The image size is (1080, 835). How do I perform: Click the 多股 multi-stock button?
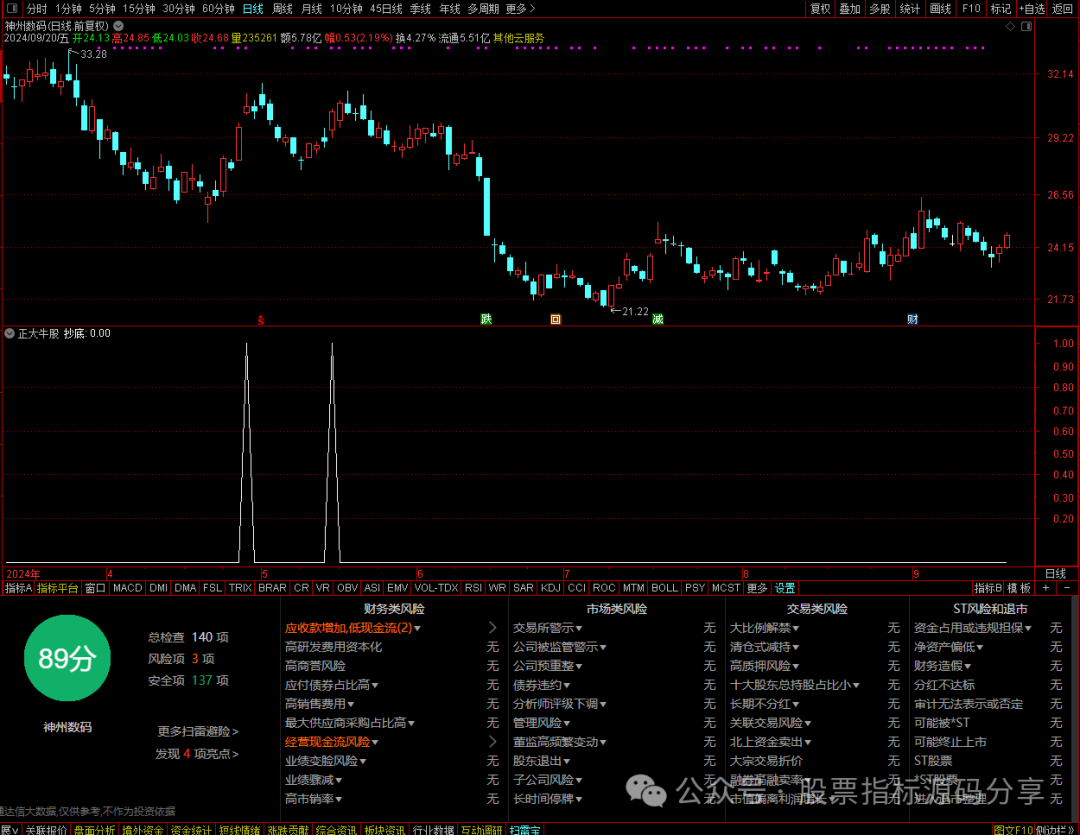pos(880,8)
